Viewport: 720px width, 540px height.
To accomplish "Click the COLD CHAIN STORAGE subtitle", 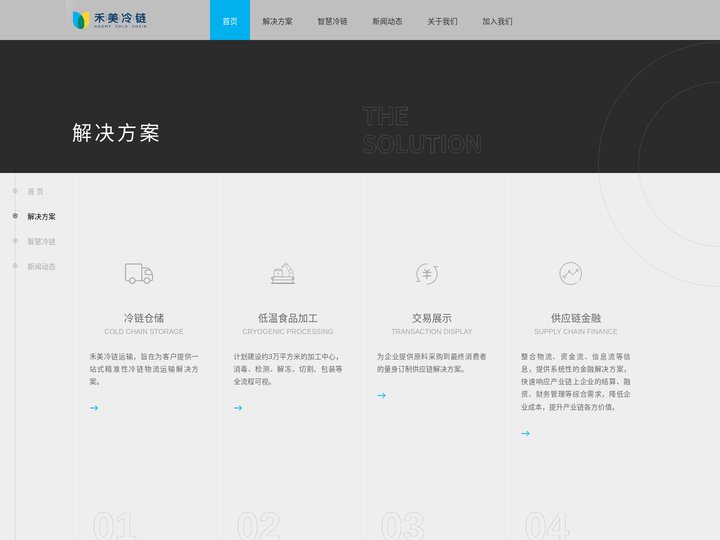I will [x=144, y=332].
